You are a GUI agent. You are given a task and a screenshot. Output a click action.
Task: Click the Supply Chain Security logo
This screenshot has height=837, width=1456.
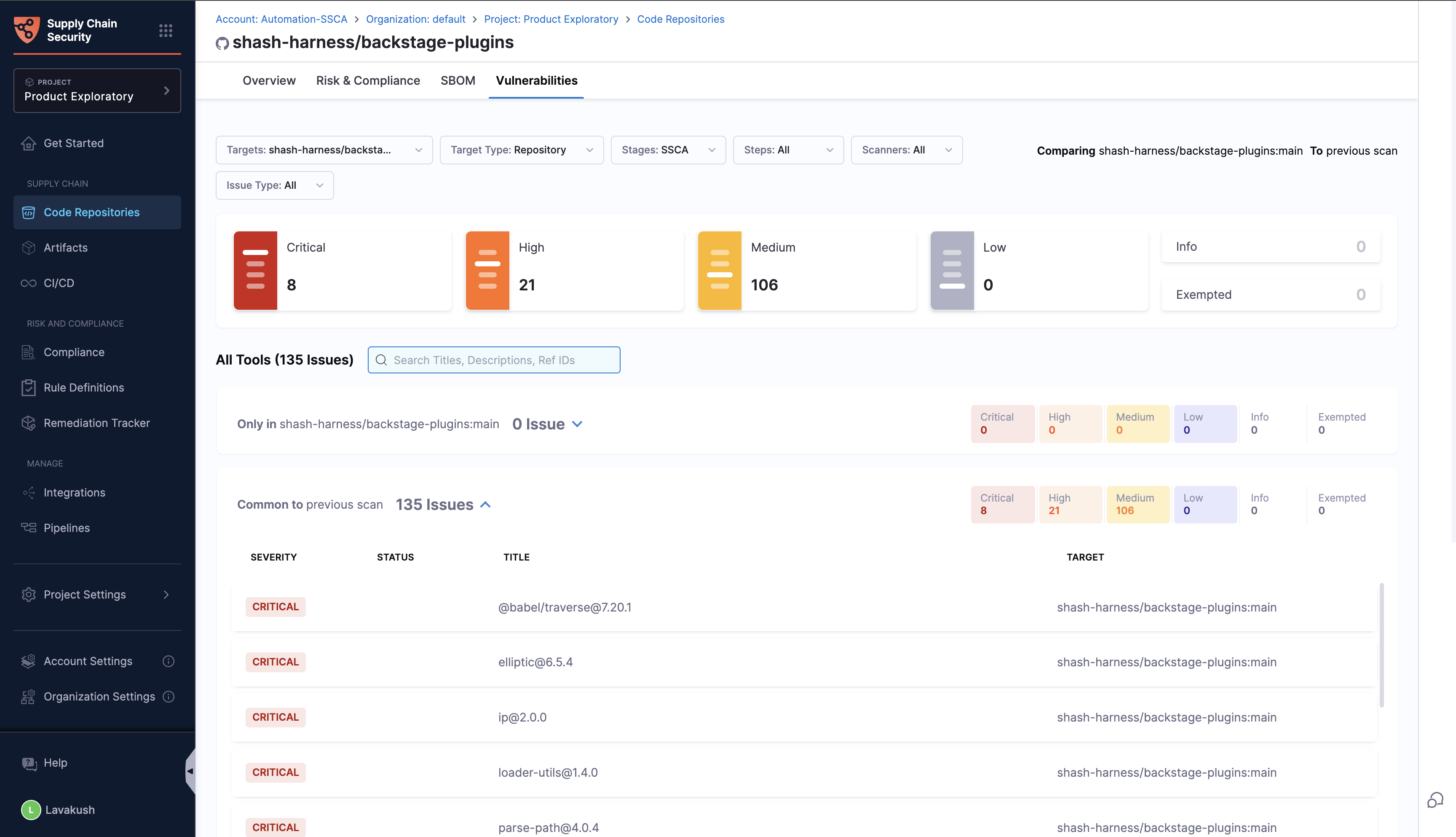tap(27, 30)
